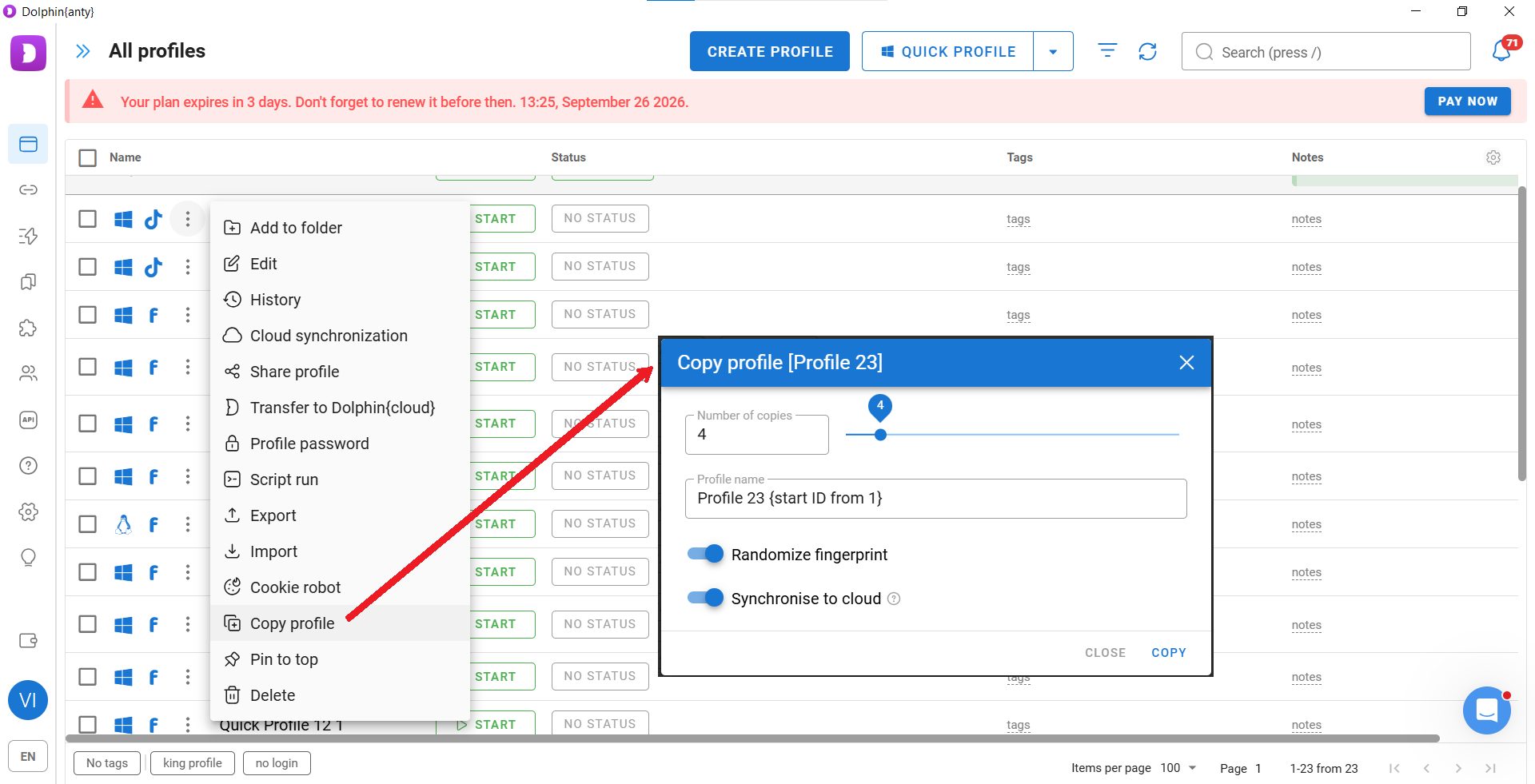Open the team users icon in sidebar
1535x784 pixels.
coord(28,373)
